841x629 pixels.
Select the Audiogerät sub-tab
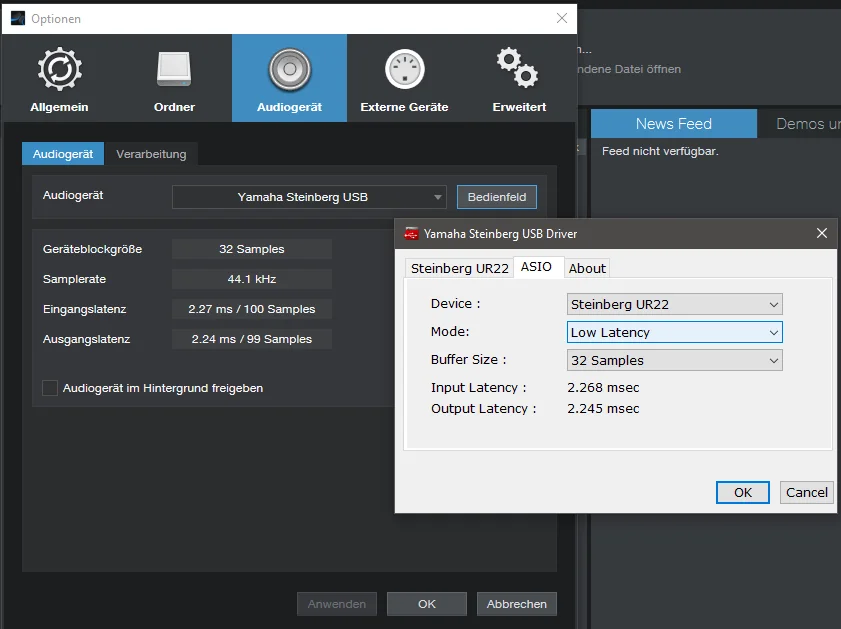[63, 154]
